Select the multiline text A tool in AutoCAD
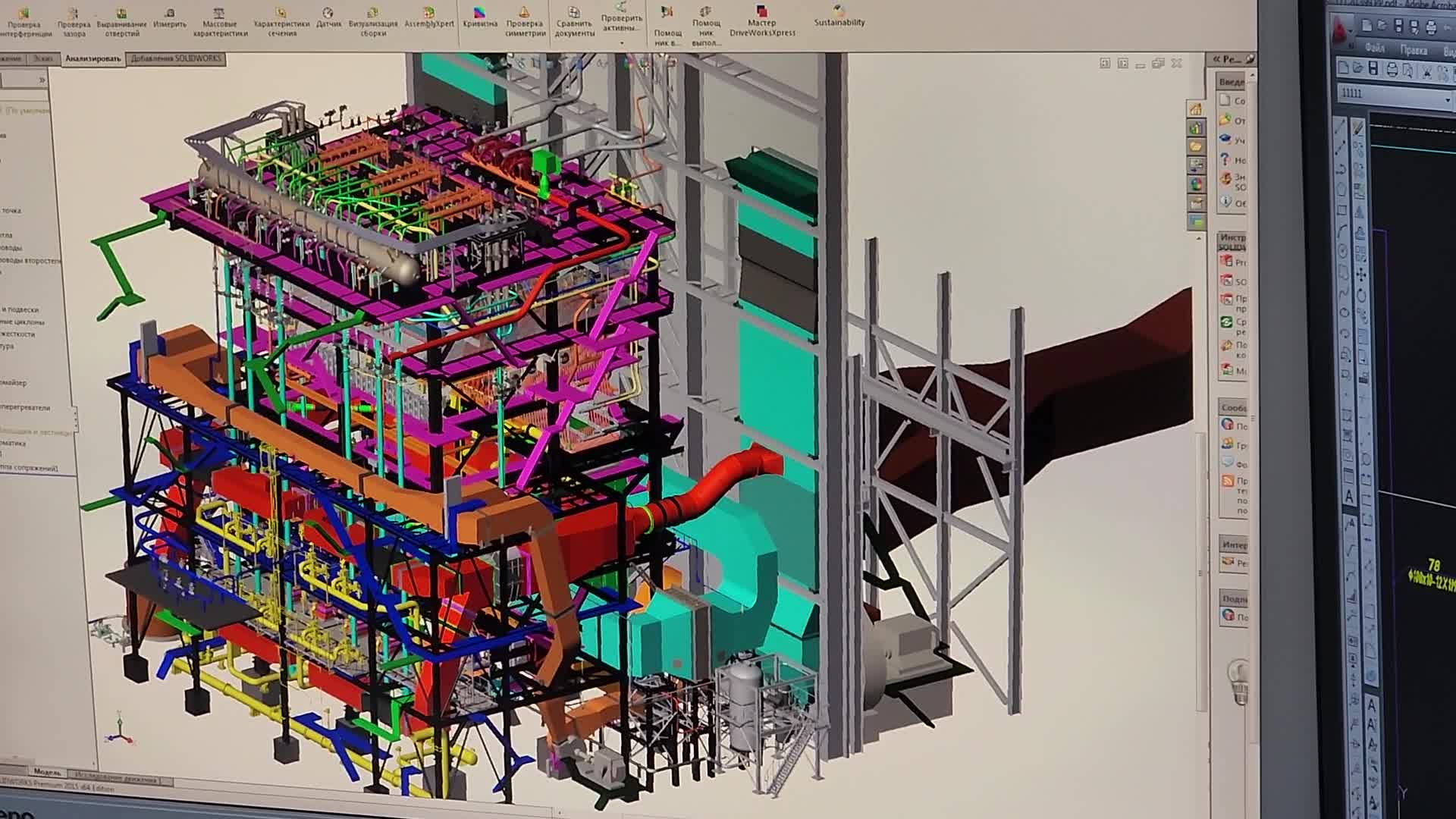The height and width of the screenshot is (819, 1456). tap(1349, 497)
